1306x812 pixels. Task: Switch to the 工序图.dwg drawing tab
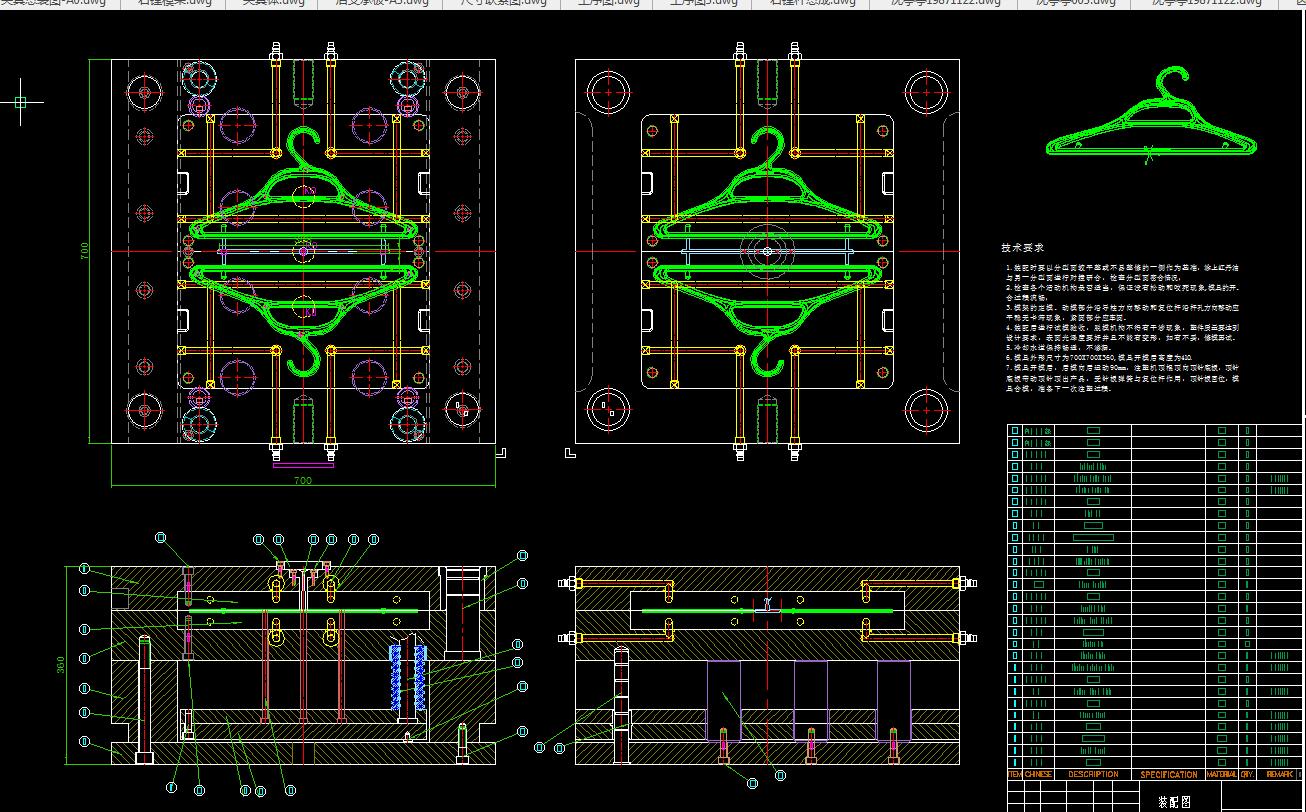[x=608, y=3]
